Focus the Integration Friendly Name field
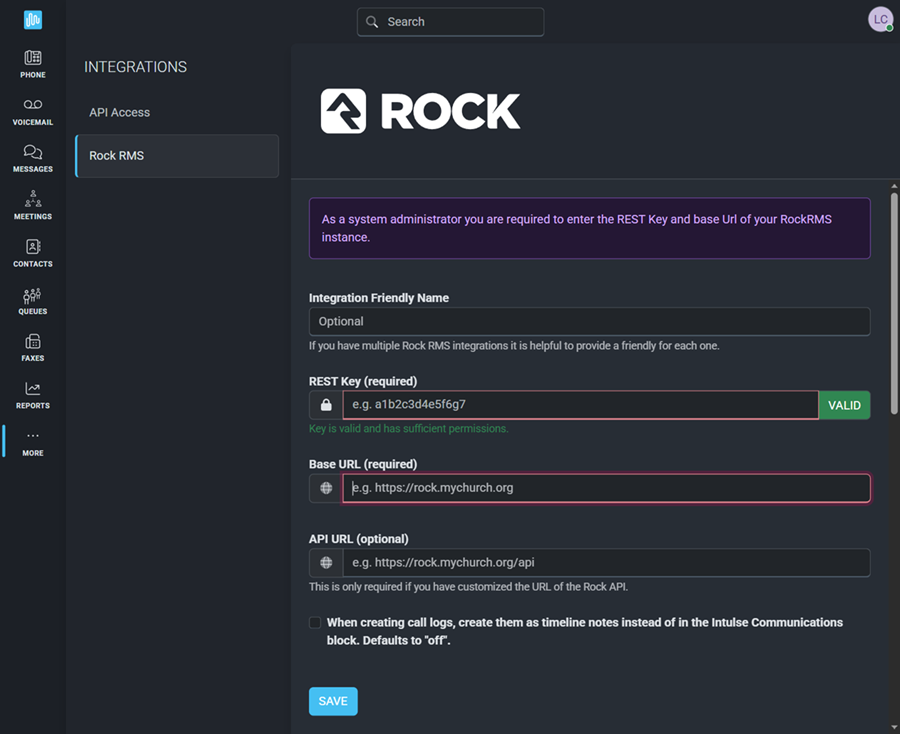 click(x=589, y=322)
